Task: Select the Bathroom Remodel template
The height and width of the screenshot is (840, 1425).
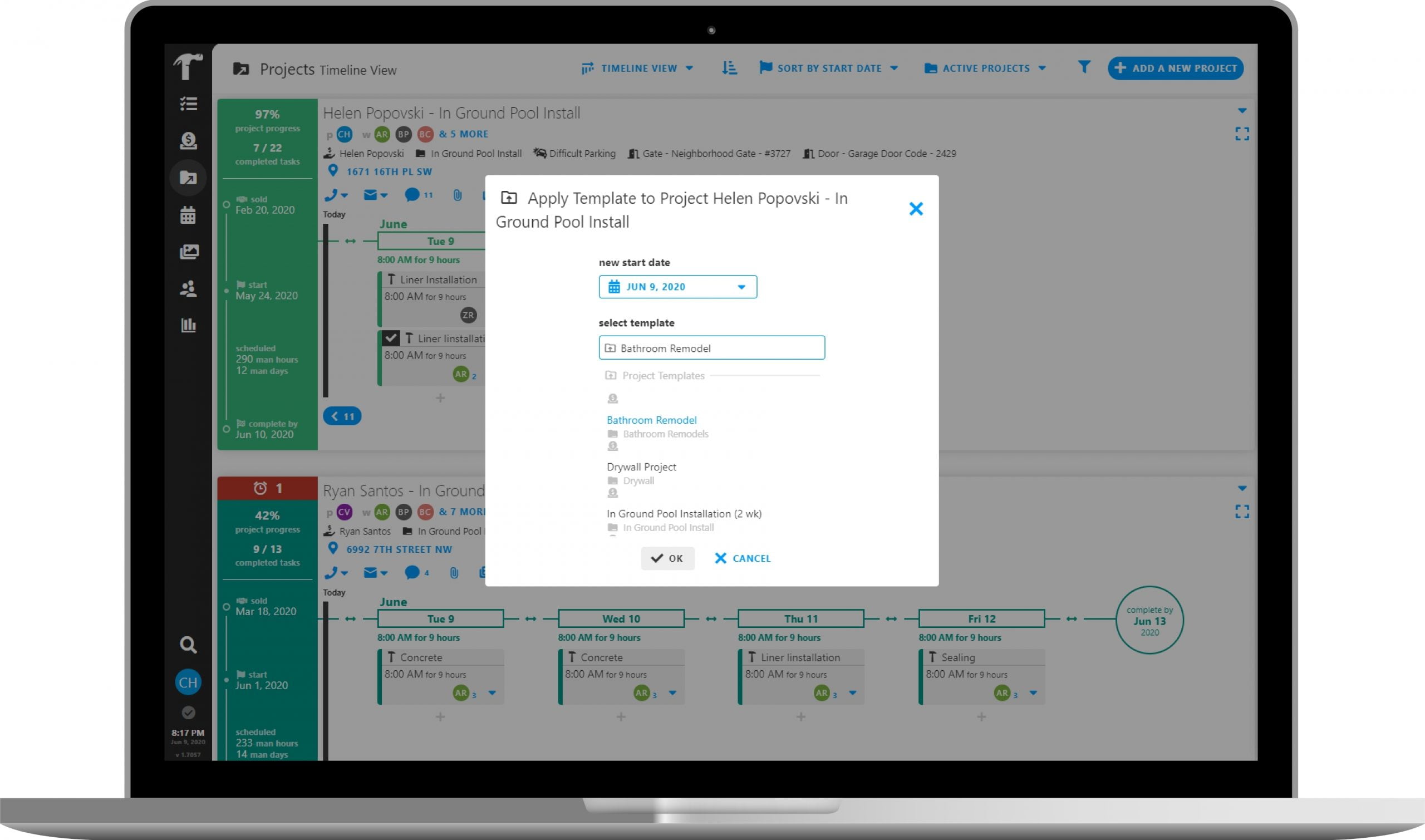Action: click(x=650, y=420)
